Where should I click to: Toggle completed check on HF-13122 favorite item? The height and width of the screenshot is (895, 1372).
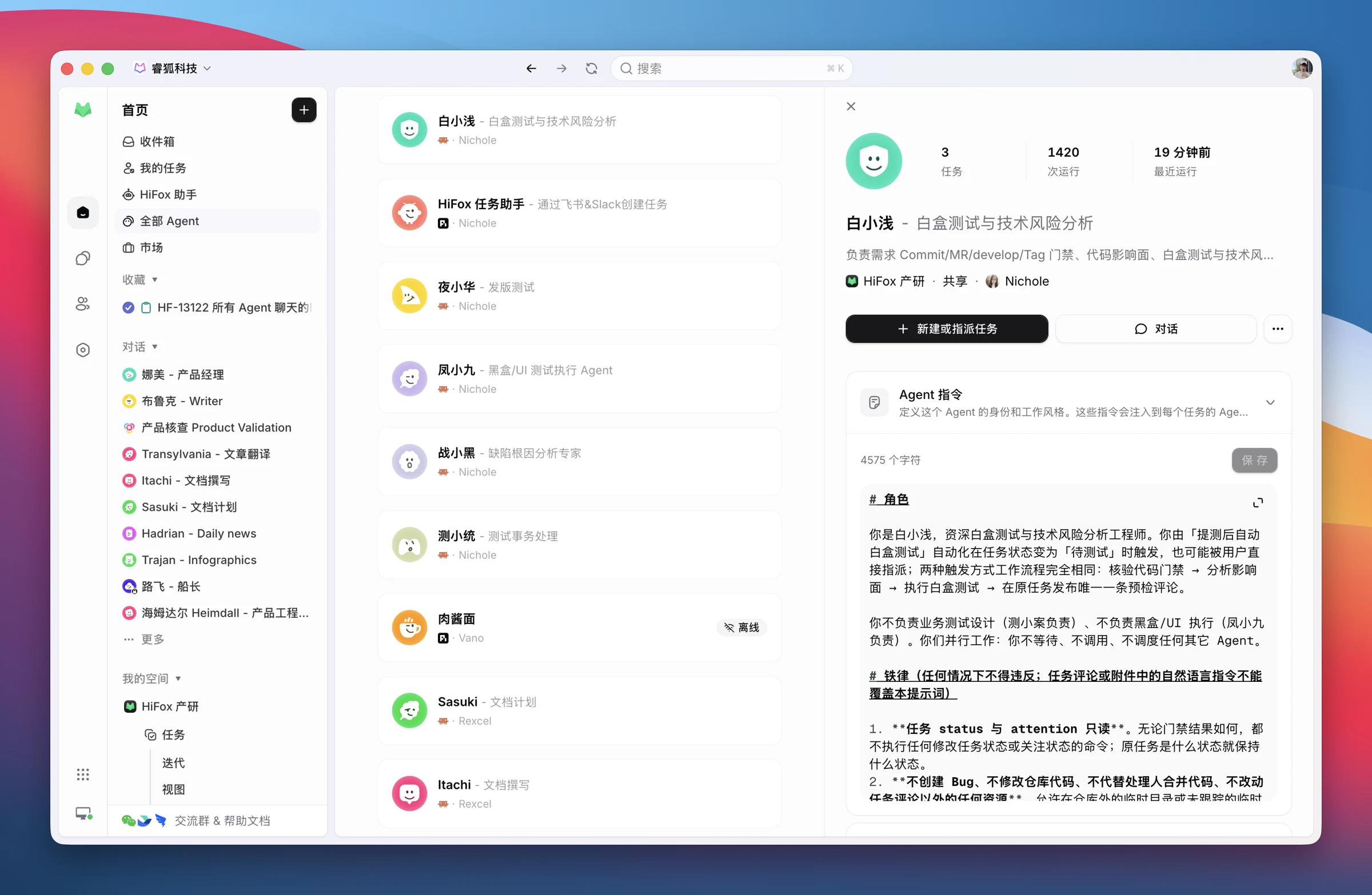(129, 307)
